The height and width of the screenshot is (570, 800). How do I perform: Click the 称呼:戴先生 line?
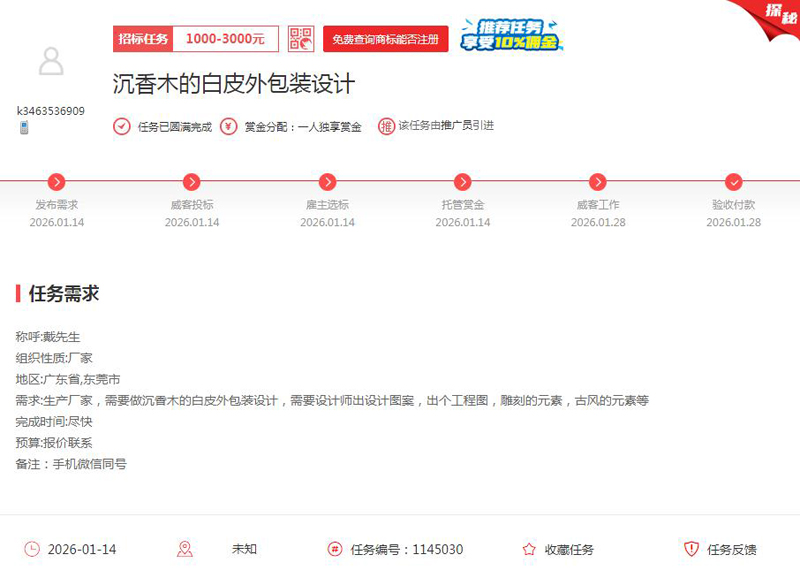point(48,337)
